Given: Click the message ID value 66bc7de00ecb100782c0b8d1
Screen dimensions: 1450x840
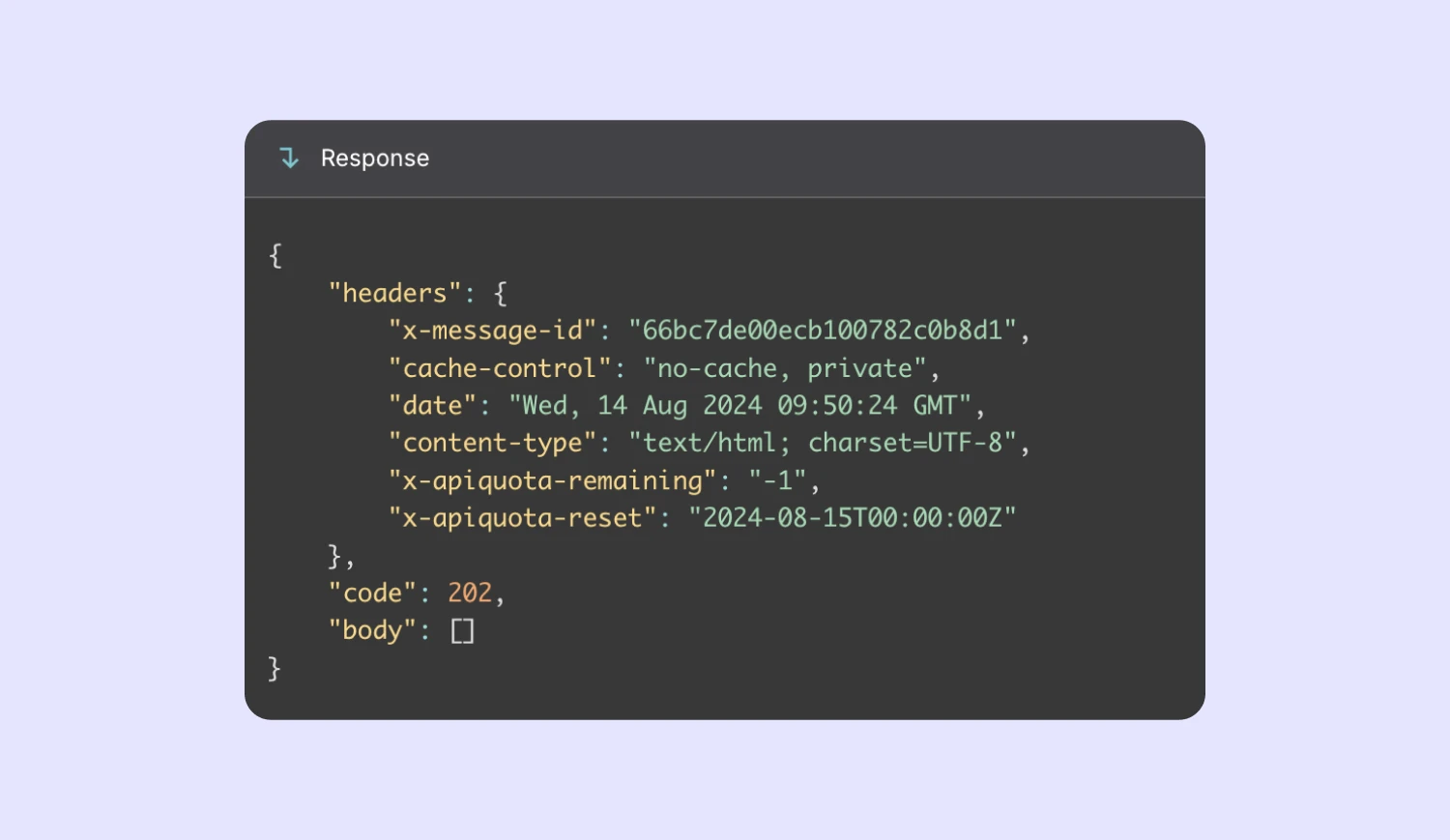Looking at the screenshot, I should pyautogui.click(x=823, y=331).
